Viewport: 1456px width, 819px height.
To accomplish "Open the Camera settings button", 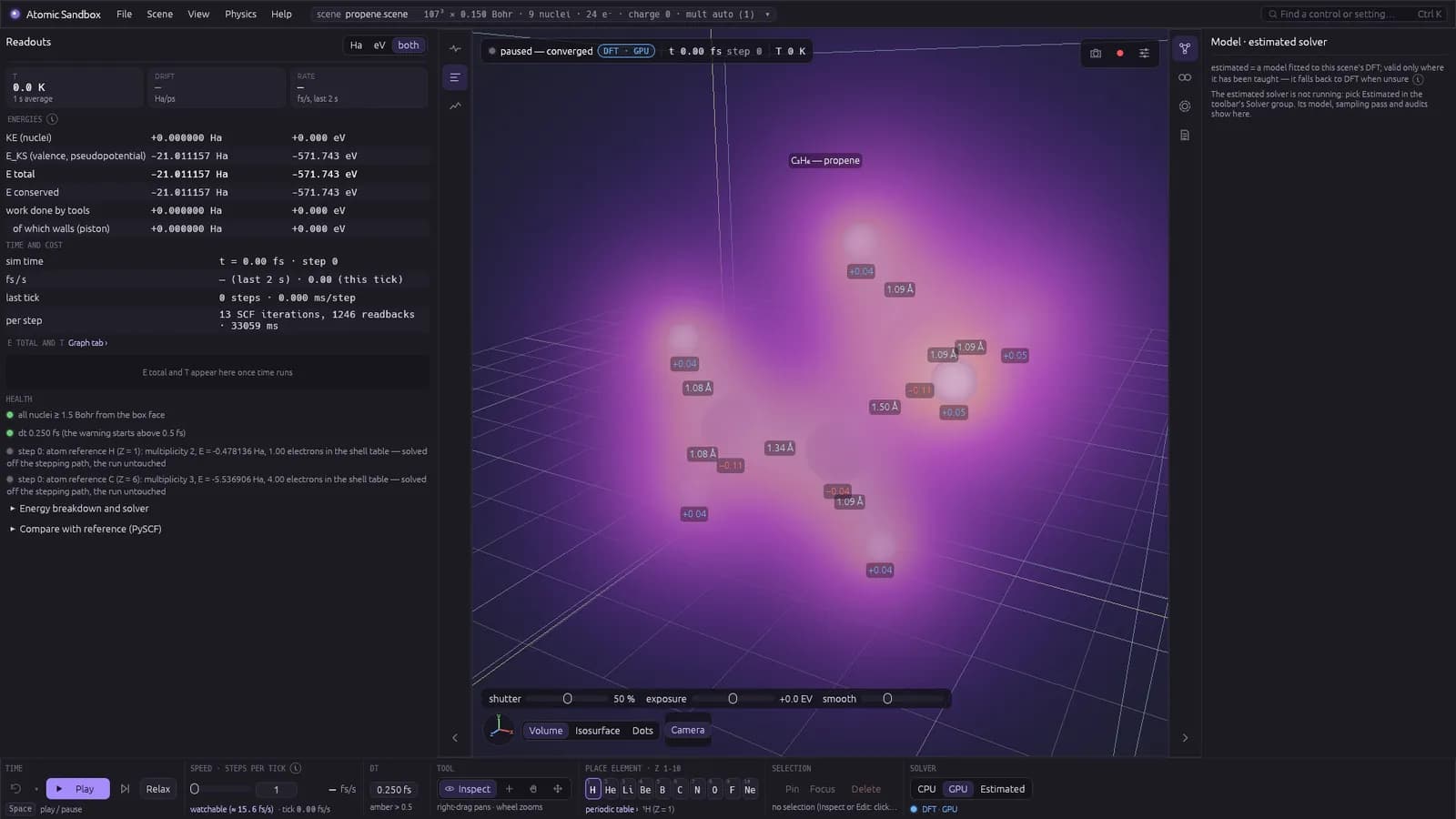I will [687, 730].
